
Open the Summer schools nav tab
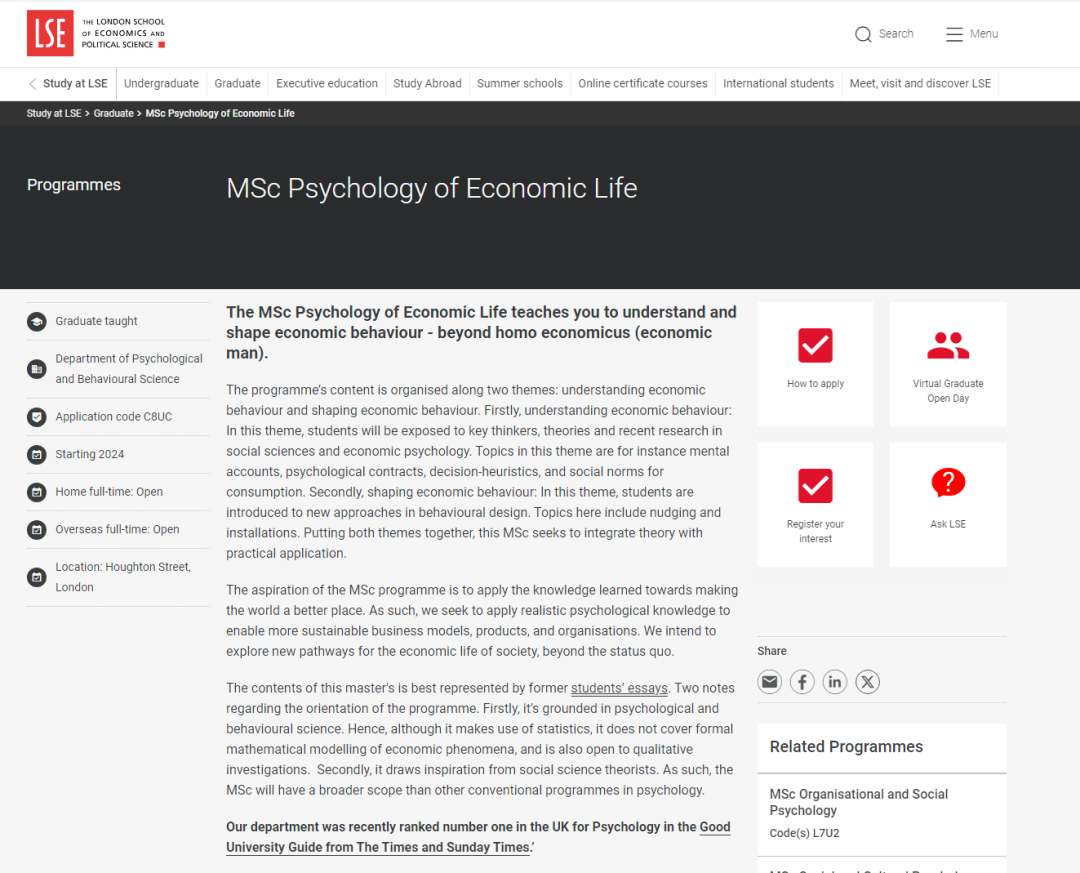[520, 83]
